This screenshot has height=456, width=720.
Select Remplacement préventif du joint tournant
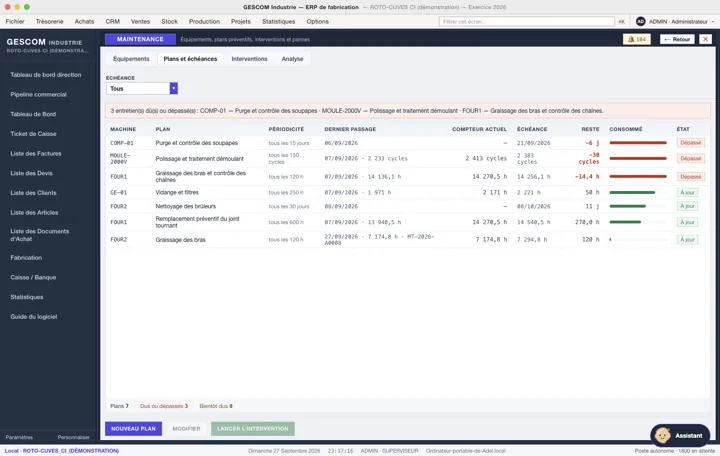(x=197, y=222)
